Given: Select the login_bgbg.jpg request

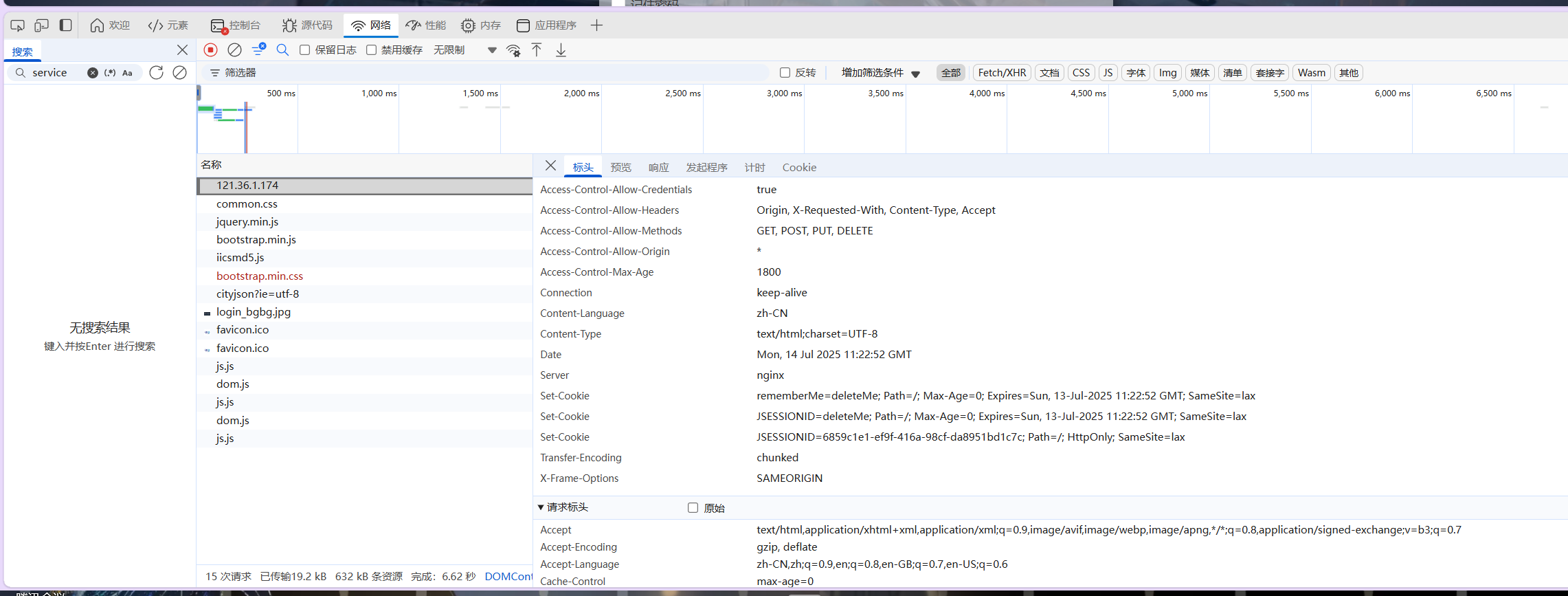Looking at the screenshot, I should point(365,312).
